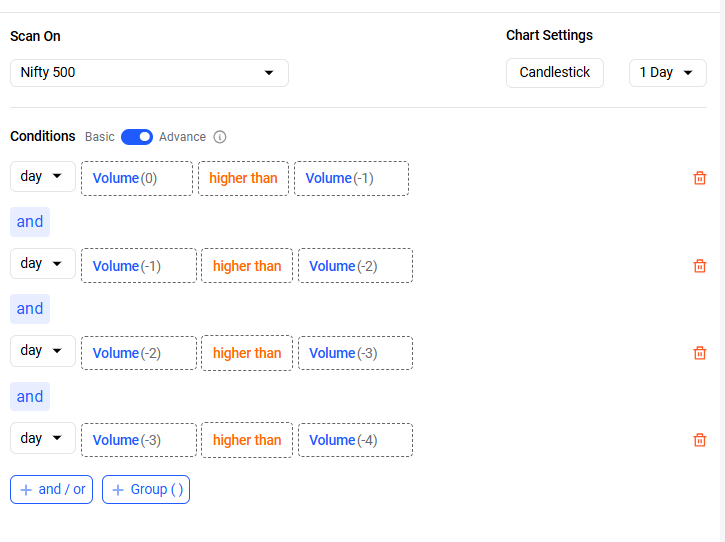Screen dimensions: 725x542
Task: Toggle the Basic/Advance conditions switch
Action: point(137,137)
